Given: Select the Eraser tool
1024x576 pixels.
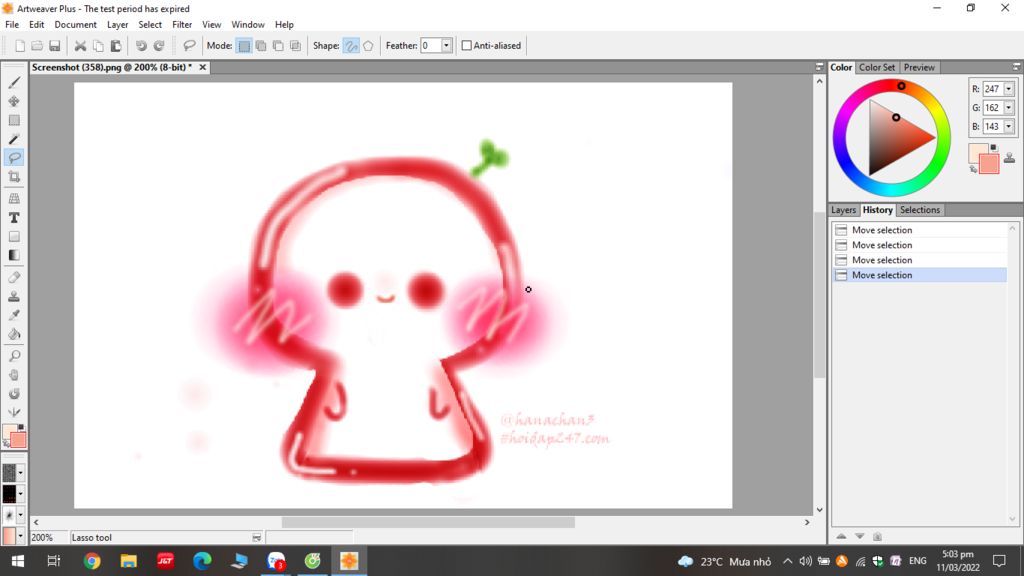Looking at the screenshot, I should pyautogui.click(x=14, y=278).
